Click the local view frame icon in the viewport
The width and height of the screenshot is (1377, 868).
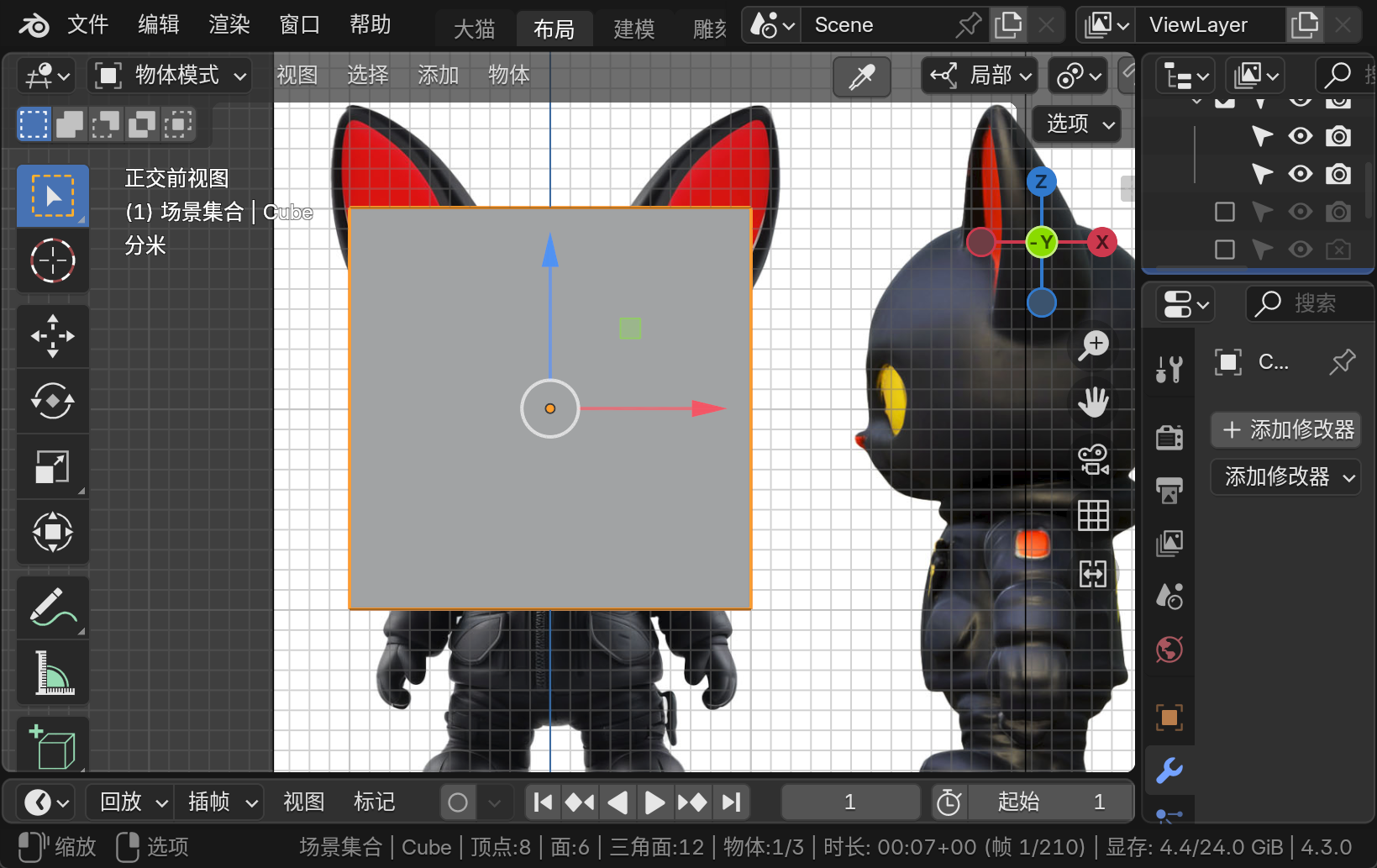pyautogui.click(x=1093, y=574)
